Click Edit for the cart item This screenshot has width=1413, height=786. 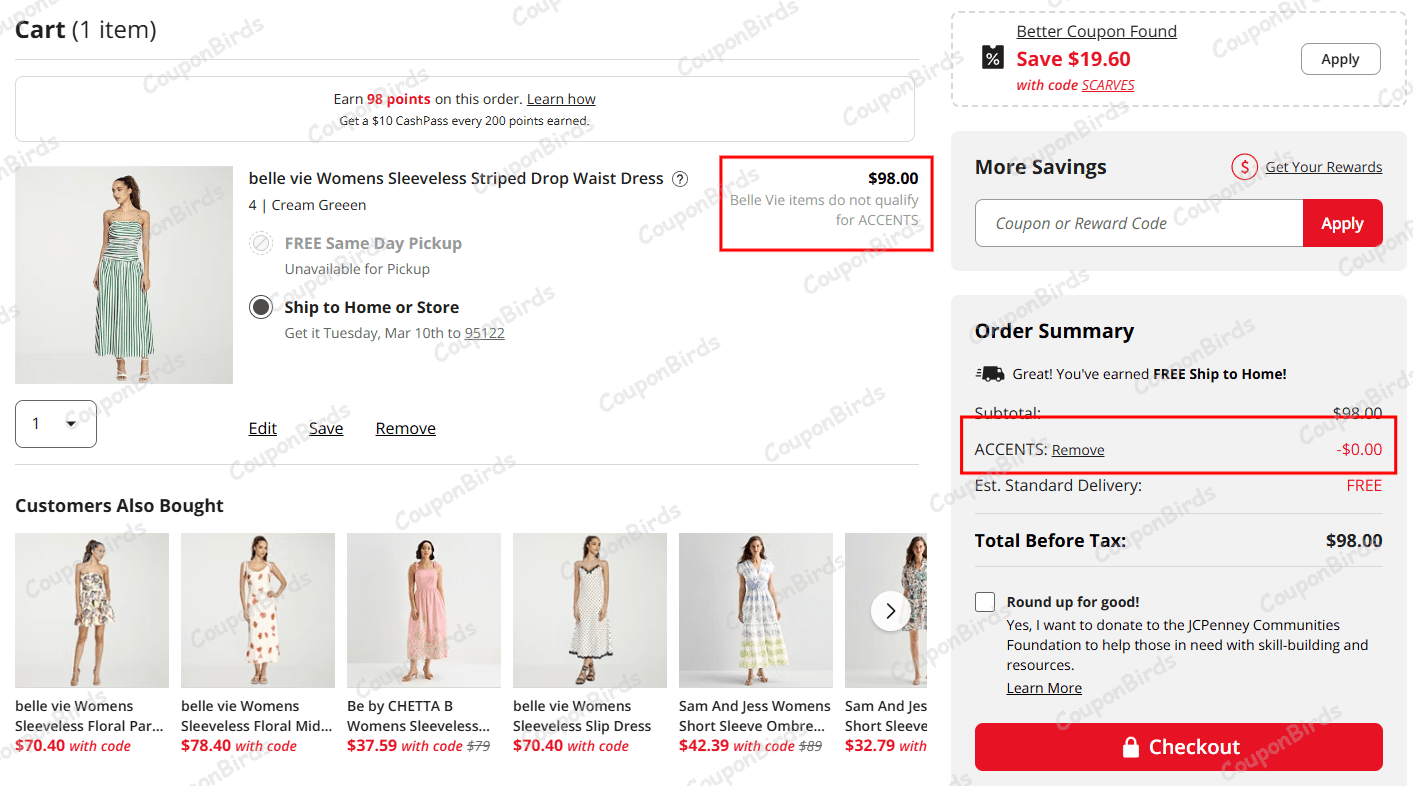[x=263, y=428]
